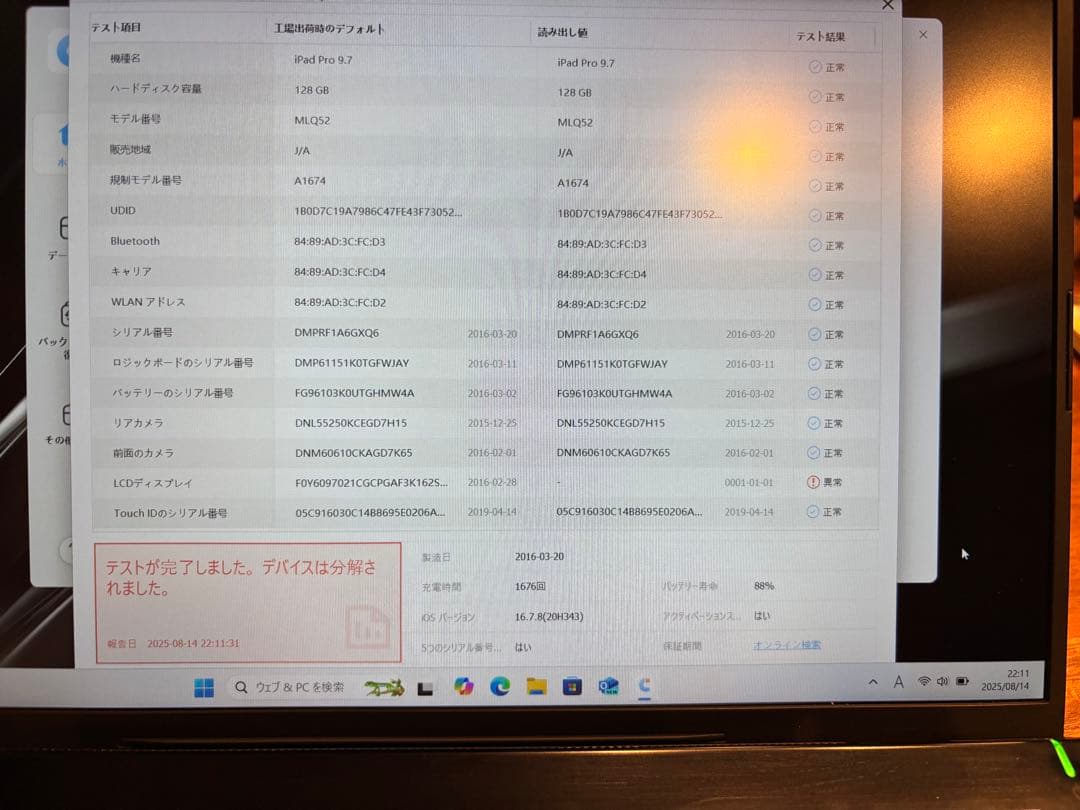Open Microsoft Edge from the taskbar
This screenshot has height=810, width=1080.
click(x=499, y=687)
